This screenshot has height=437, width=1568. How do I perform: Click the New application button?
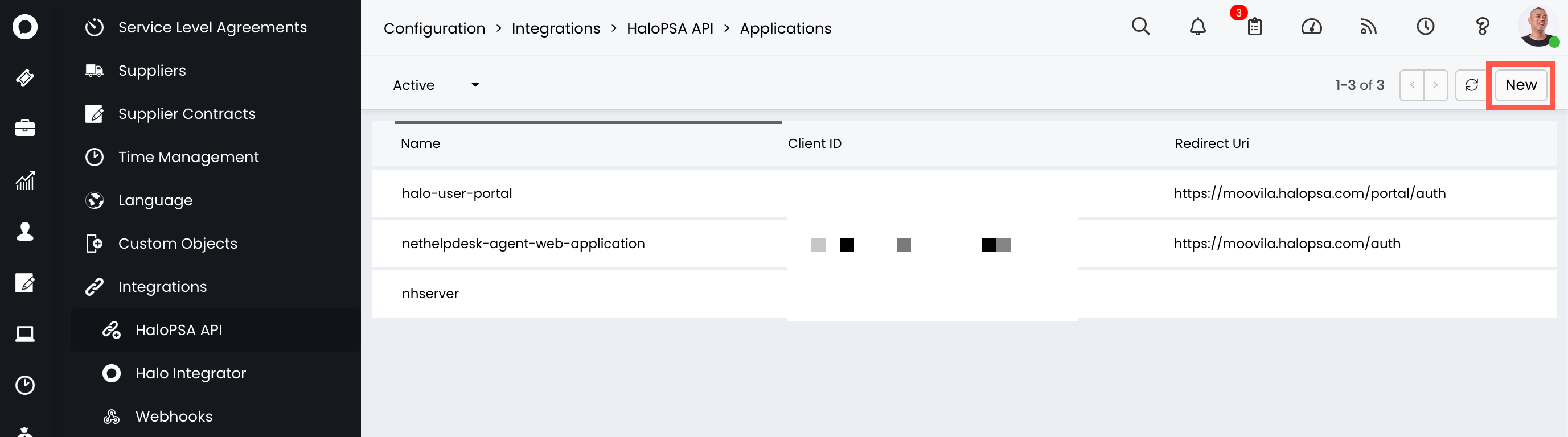[1520, 85]
